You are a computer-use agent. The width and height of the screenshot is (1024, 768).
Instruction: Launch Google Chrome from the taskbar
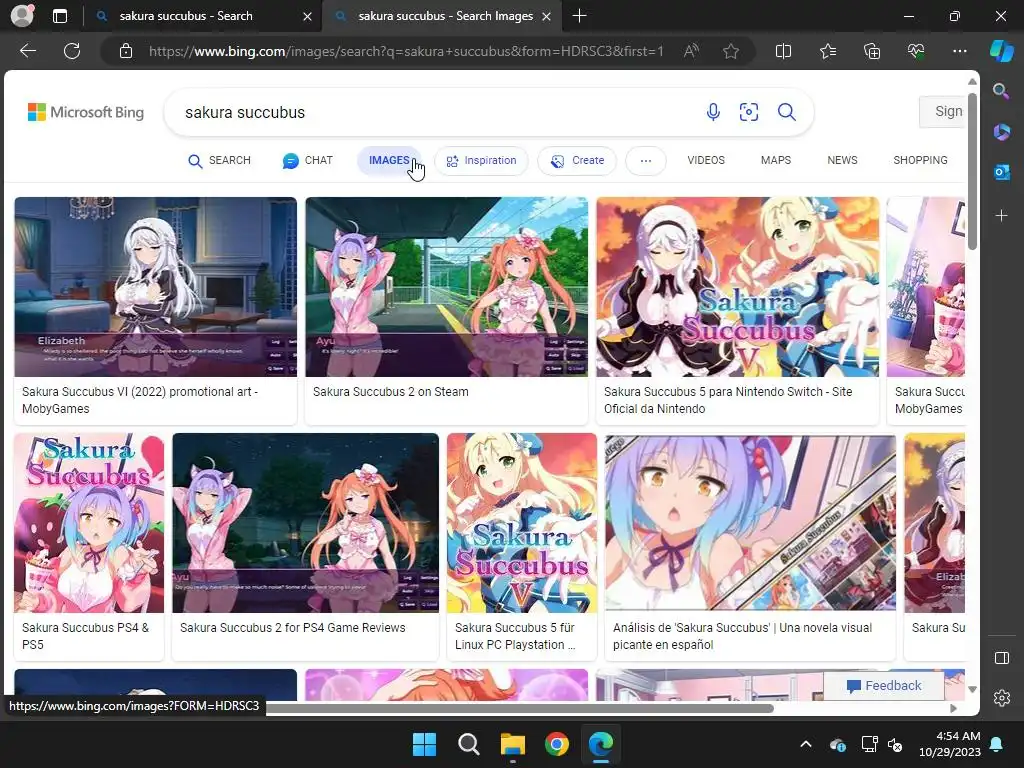click(x=556, y=744)
